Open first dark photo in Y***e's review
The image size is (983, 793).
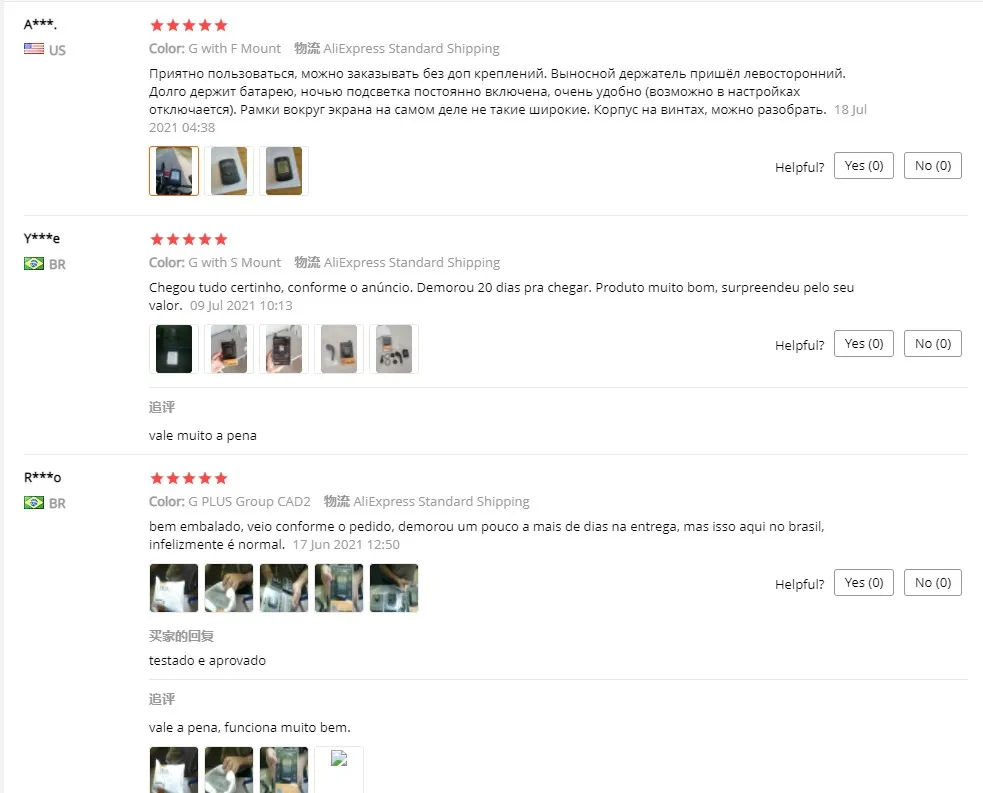[x=174, y=349]
